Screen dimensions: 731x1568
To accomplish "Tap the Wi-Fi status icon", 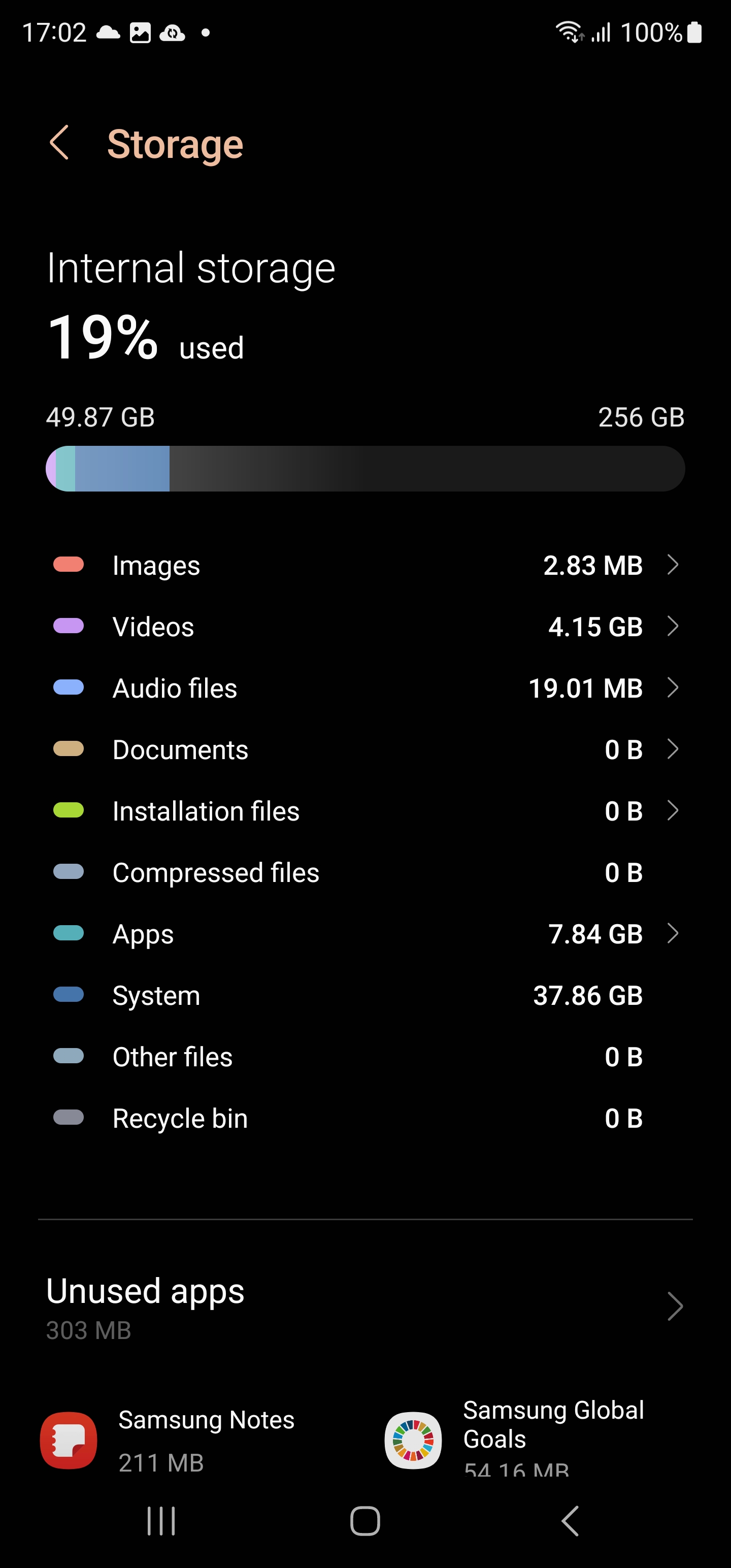I will point(569,31).
